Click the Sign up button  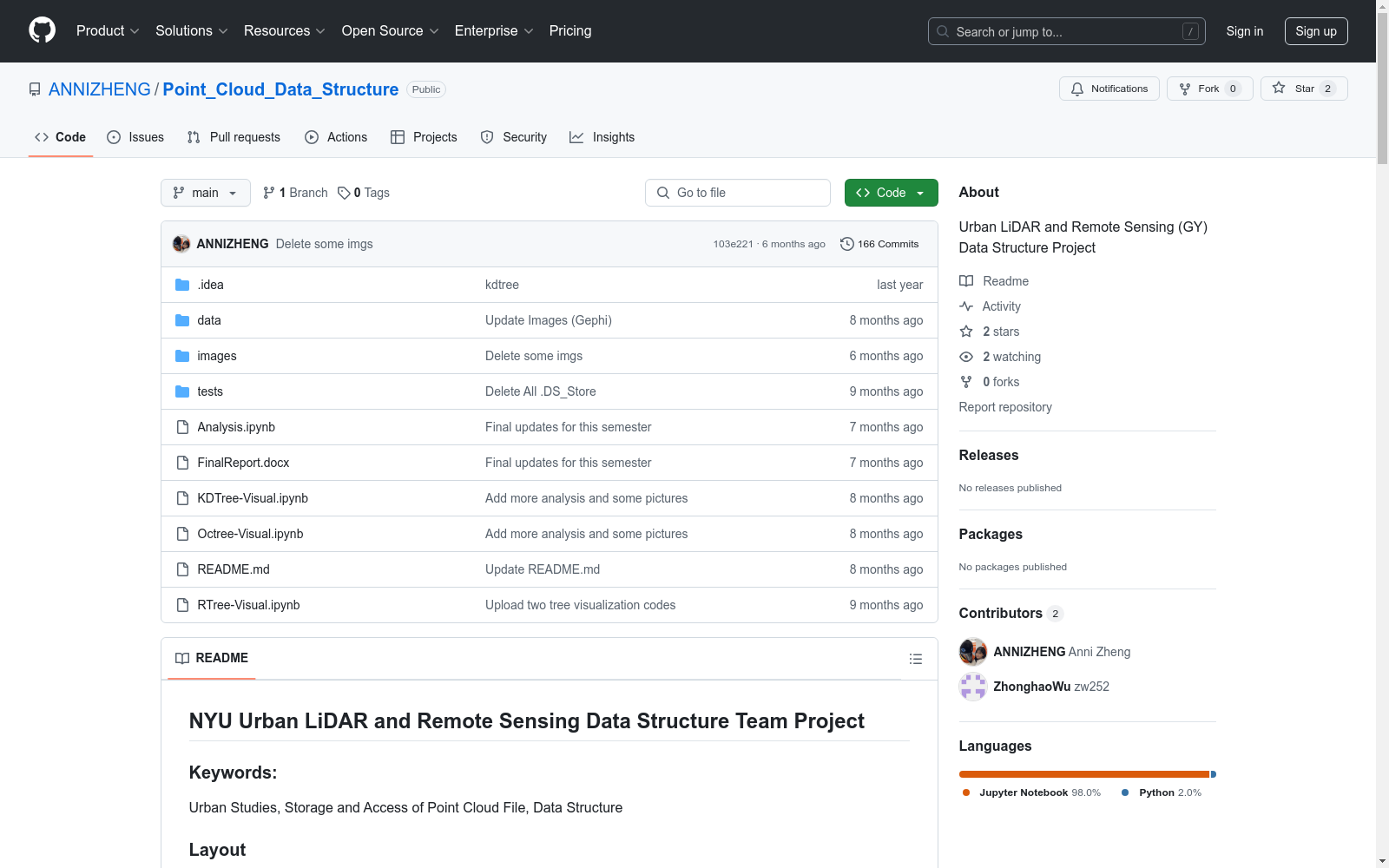(1316, 31)
